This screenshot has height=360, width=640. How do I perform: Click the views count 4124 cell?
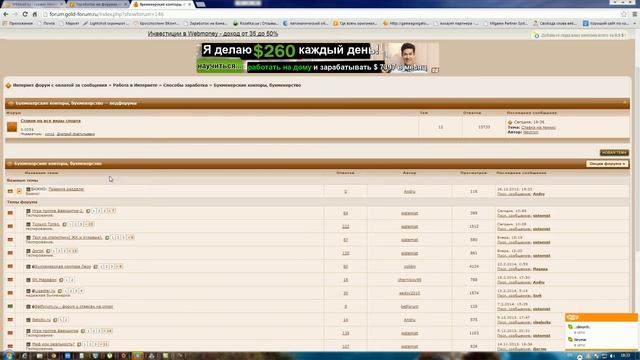click(473, 267)
